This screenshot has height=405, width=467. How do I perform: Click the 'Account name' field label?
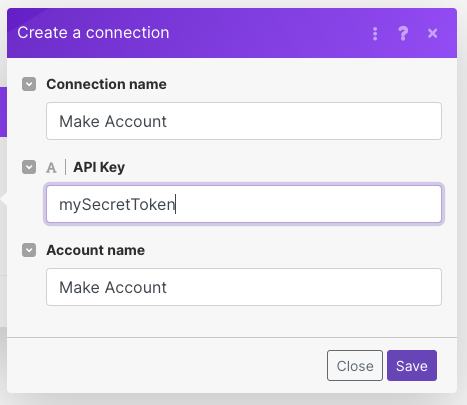pyautogui.click(x=96, y=250)
